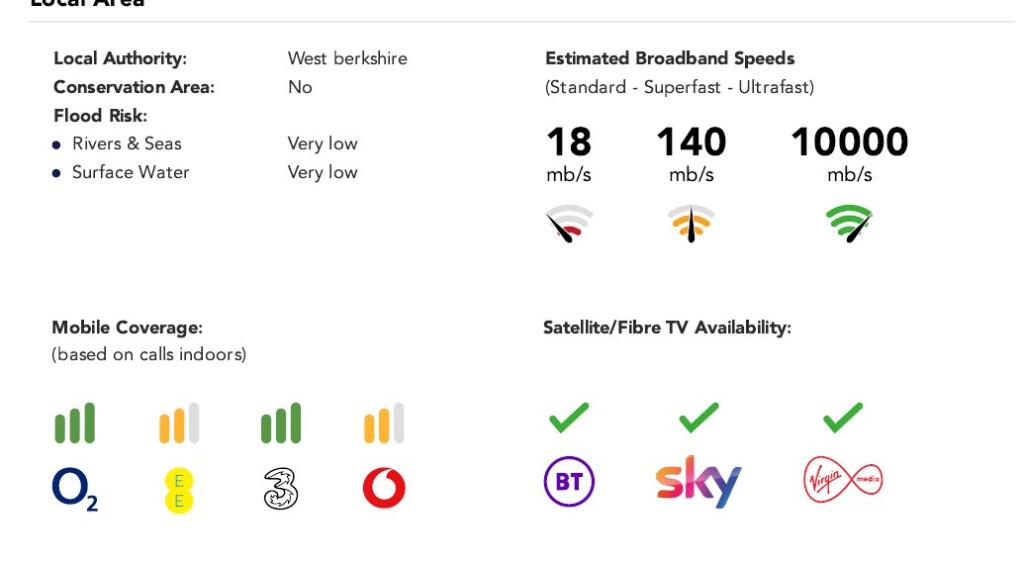The height and width of the screenshot is (569, 1024).
Task: Click the West berkshire local authority text
Action: 347,59
